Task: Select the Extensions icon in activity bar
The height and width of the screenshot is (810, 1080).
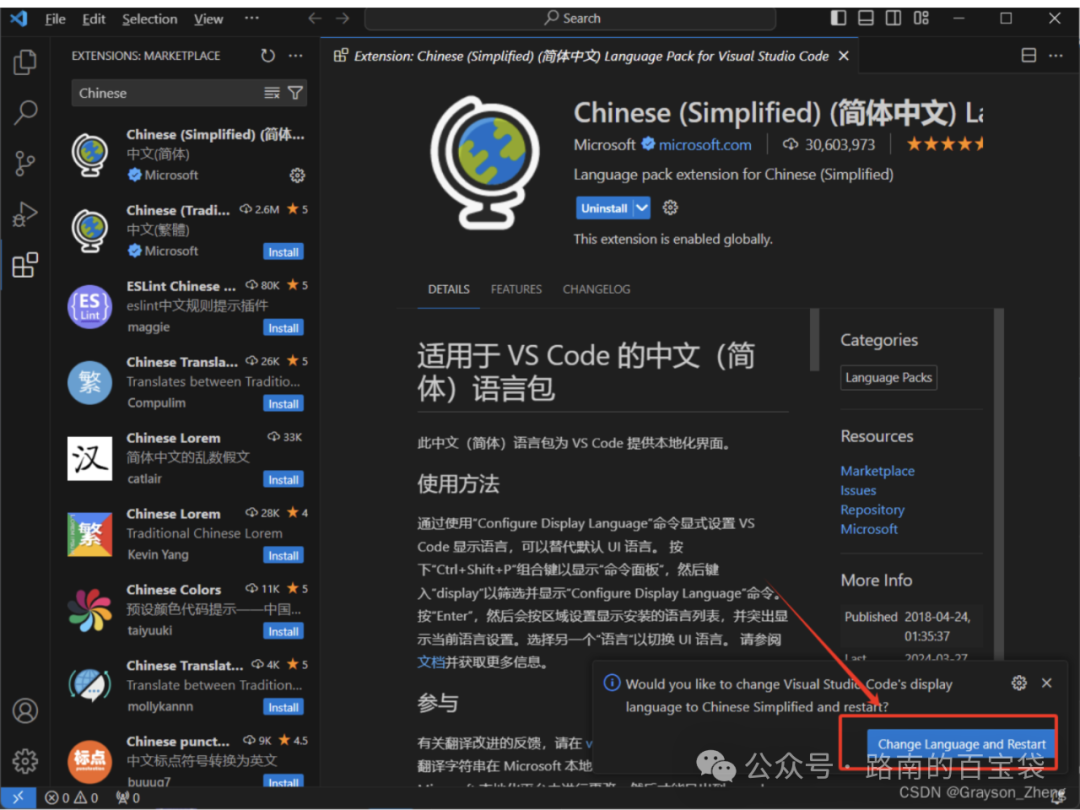Action: [25, 265]
